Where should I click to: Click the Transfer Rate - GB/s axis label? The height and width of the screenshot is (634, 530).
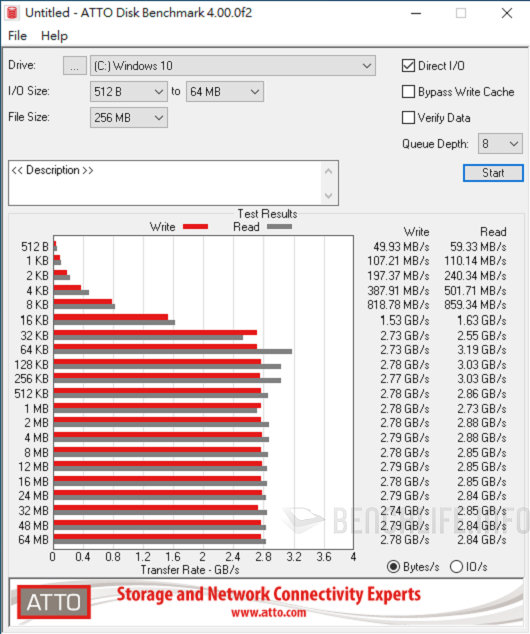click(190, 570)
